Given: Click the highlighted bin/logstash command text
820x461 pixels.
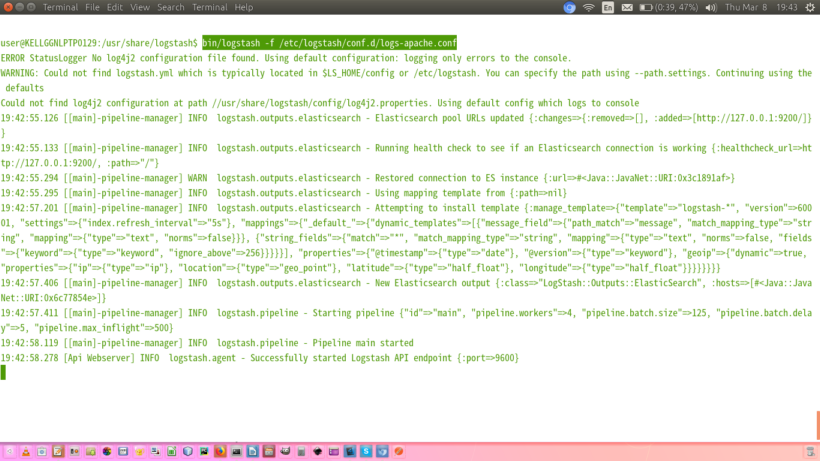Looking at the screenshot, I should pyautogui.click(x=329, y=43).
